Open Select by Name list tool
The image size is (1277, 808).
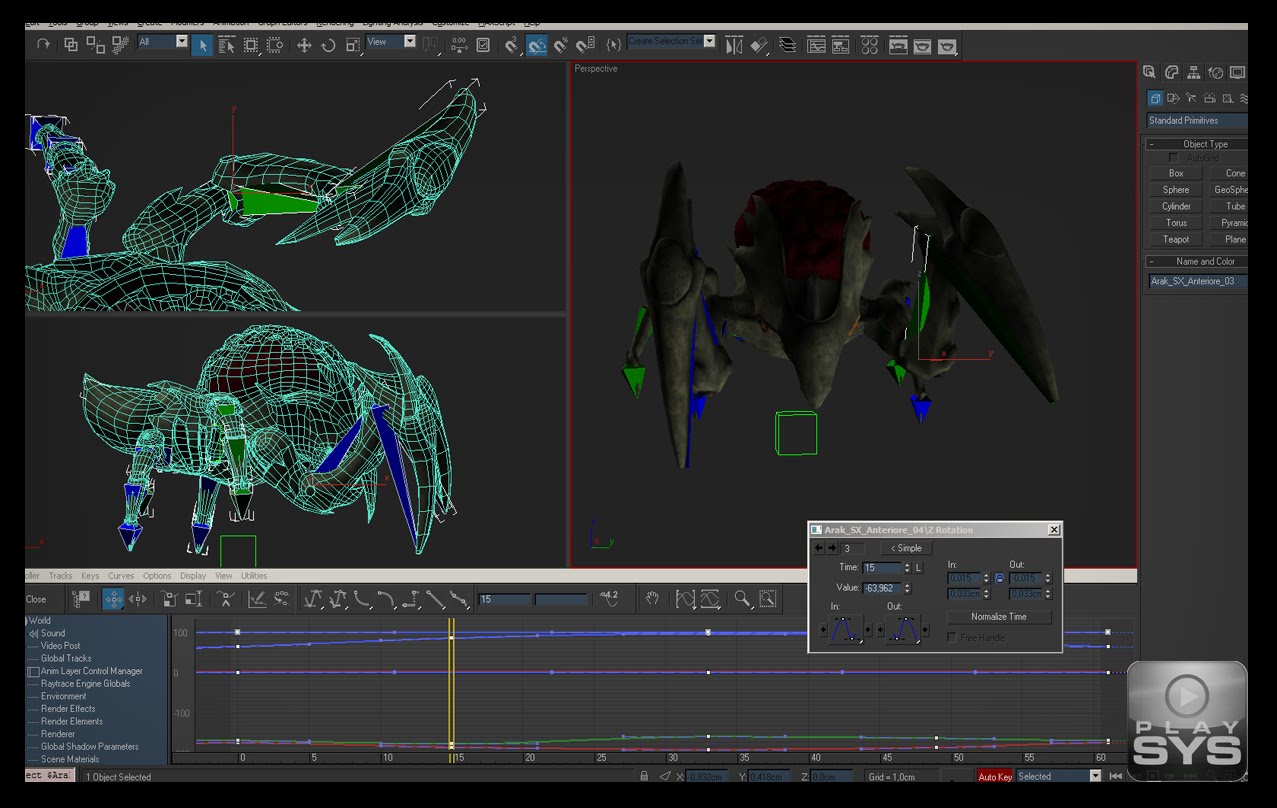coord(227,45)
